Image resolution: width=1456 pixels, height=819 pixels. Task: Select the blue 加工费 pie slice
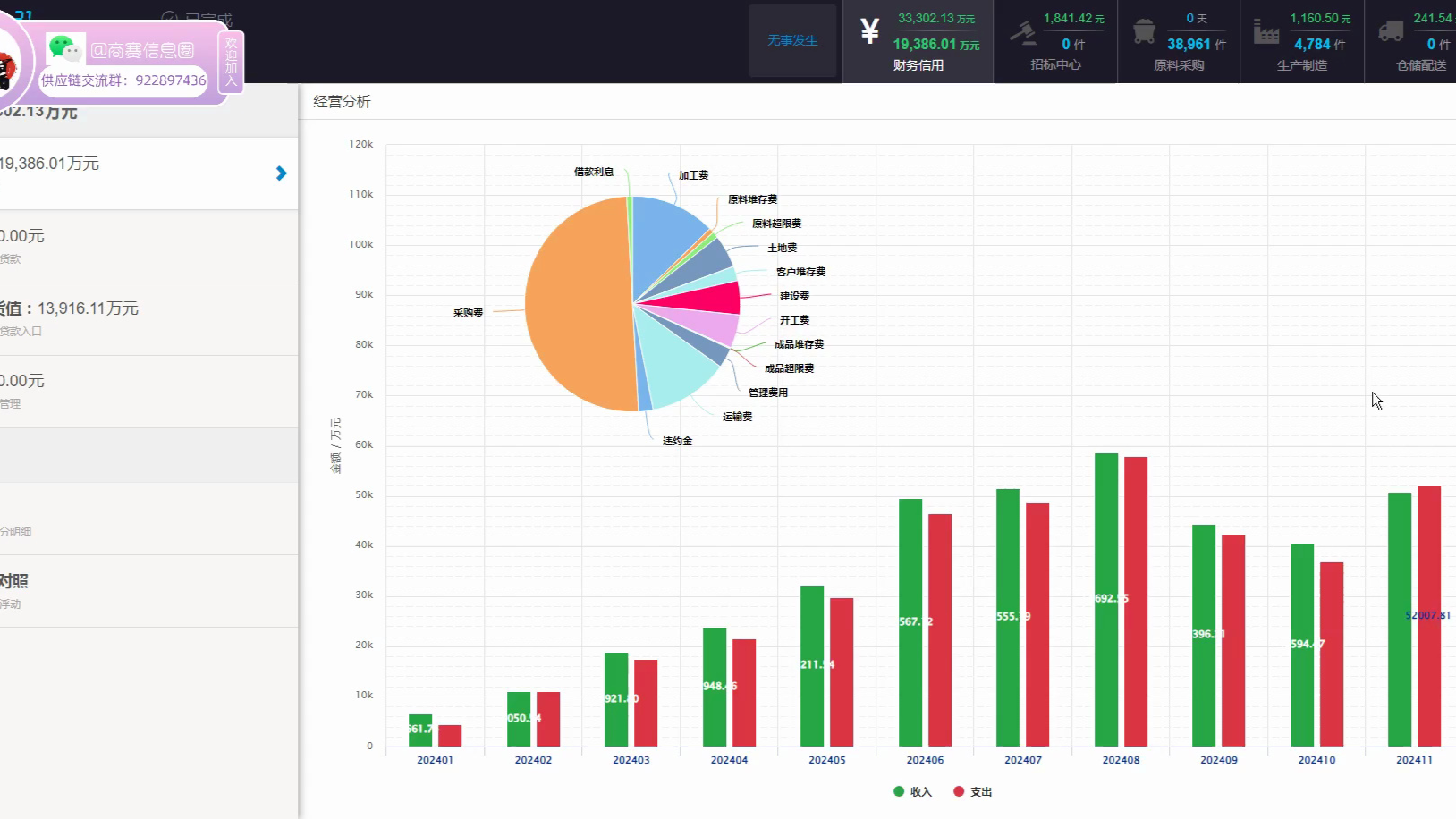pyautogui.click(x=666, y=241)
